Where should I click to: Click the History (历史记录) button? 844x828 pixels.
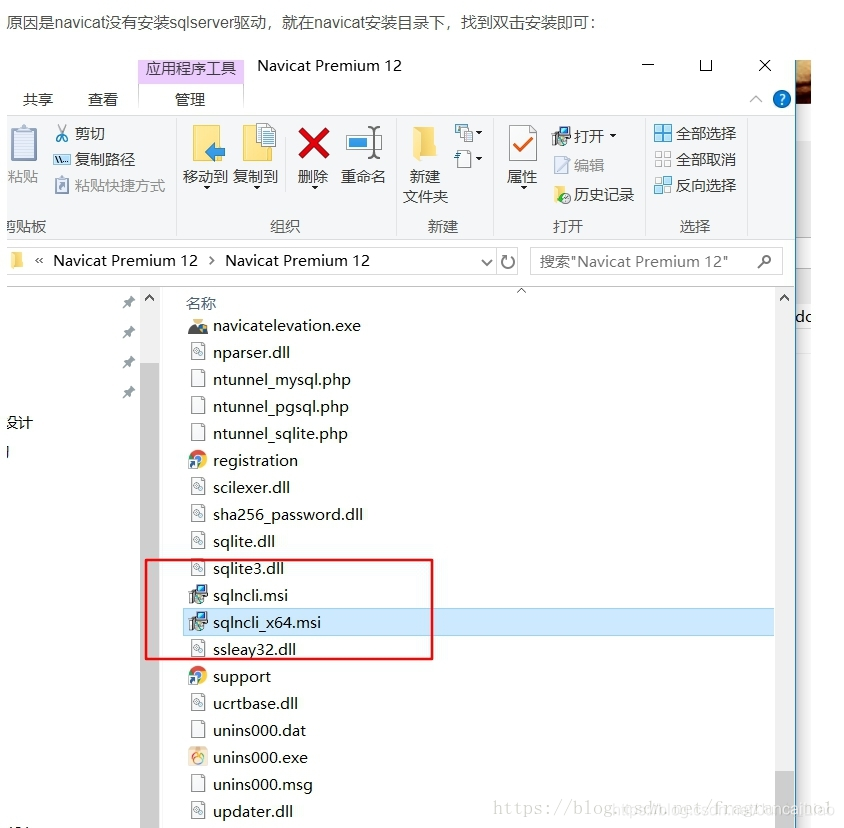[594, 195]
